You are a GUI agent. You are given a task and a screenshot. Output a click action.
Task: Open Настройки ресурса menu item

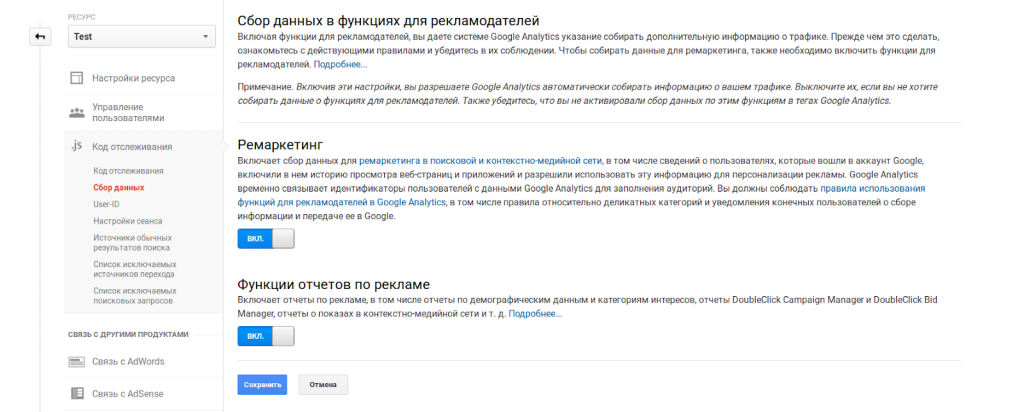pos(133,78)
